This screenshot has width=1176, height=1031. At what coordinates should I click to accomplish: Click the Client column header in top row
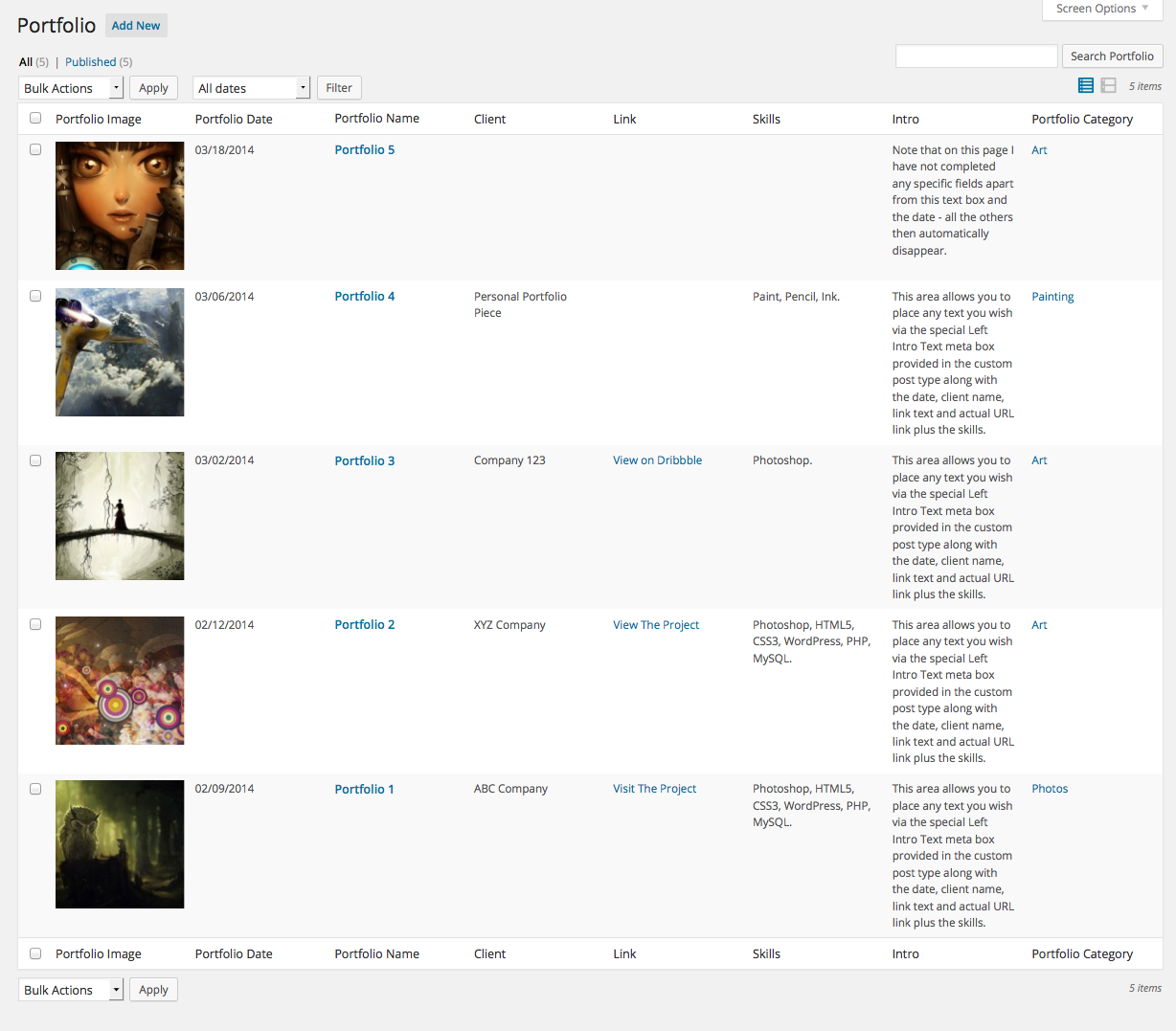pos(490,120)
